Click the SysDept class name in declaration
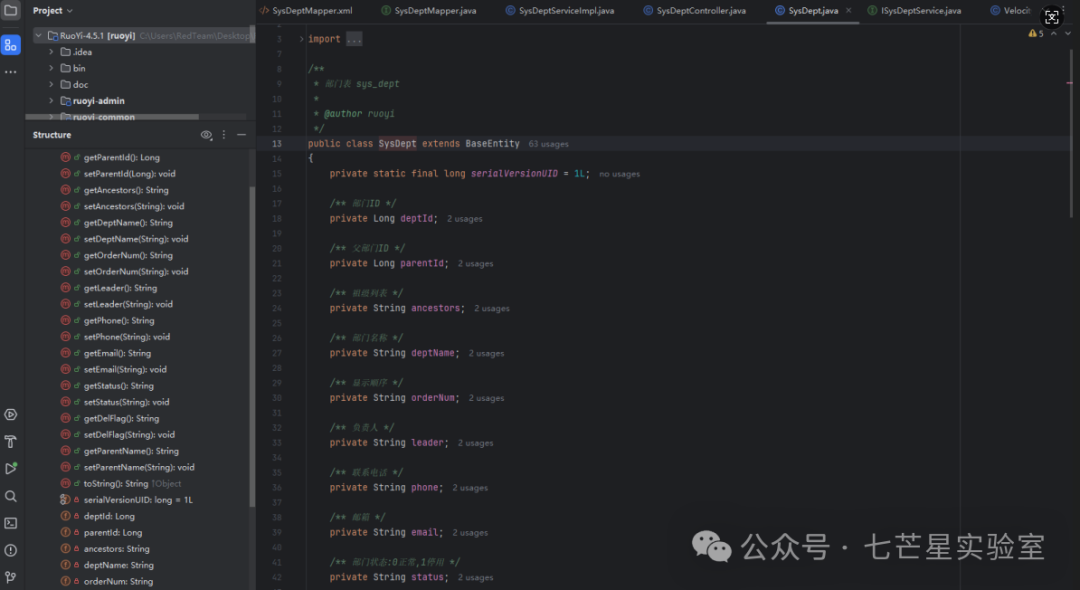Screen dimensions: 1080x590 click(397, 144)
